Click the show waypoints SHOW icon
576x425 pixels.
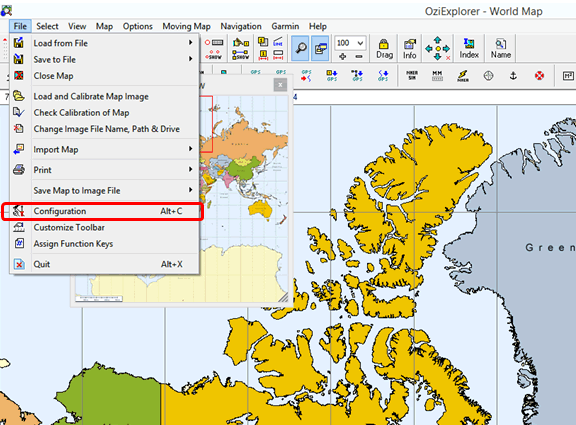[214, 56]
